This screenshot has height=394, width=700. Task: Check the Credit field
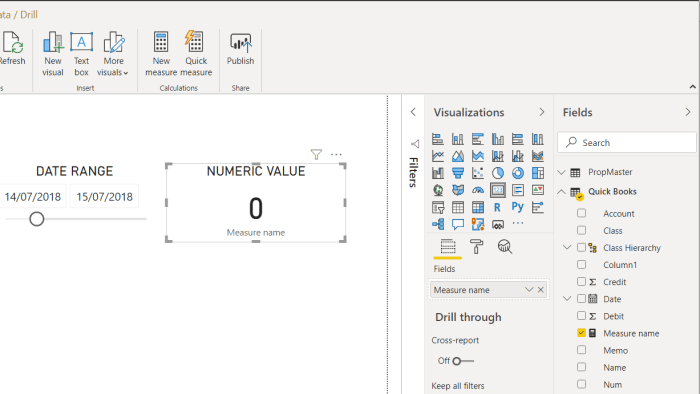[581, 282]
